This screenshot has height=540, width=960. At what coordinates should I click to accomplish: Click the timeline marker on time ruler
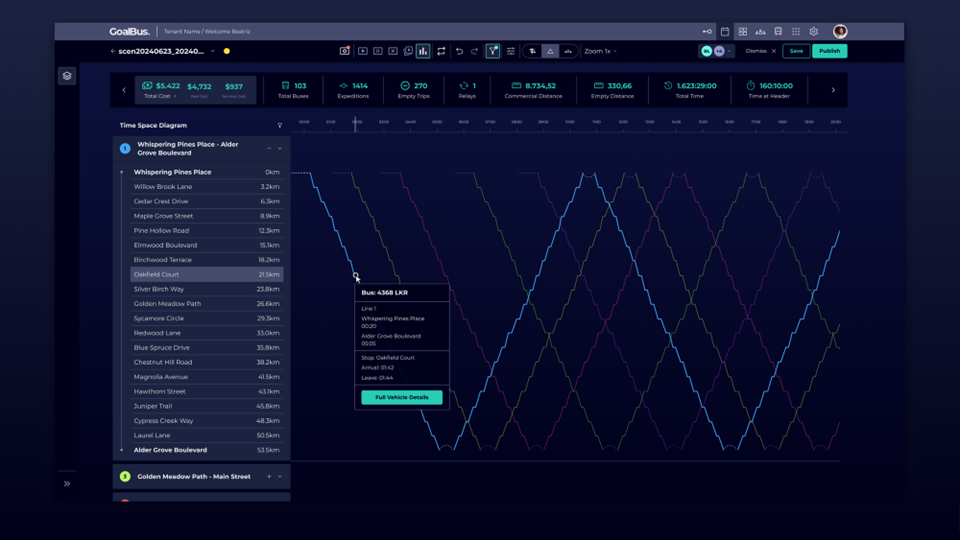pyautogui.click(x=355, y=124)
